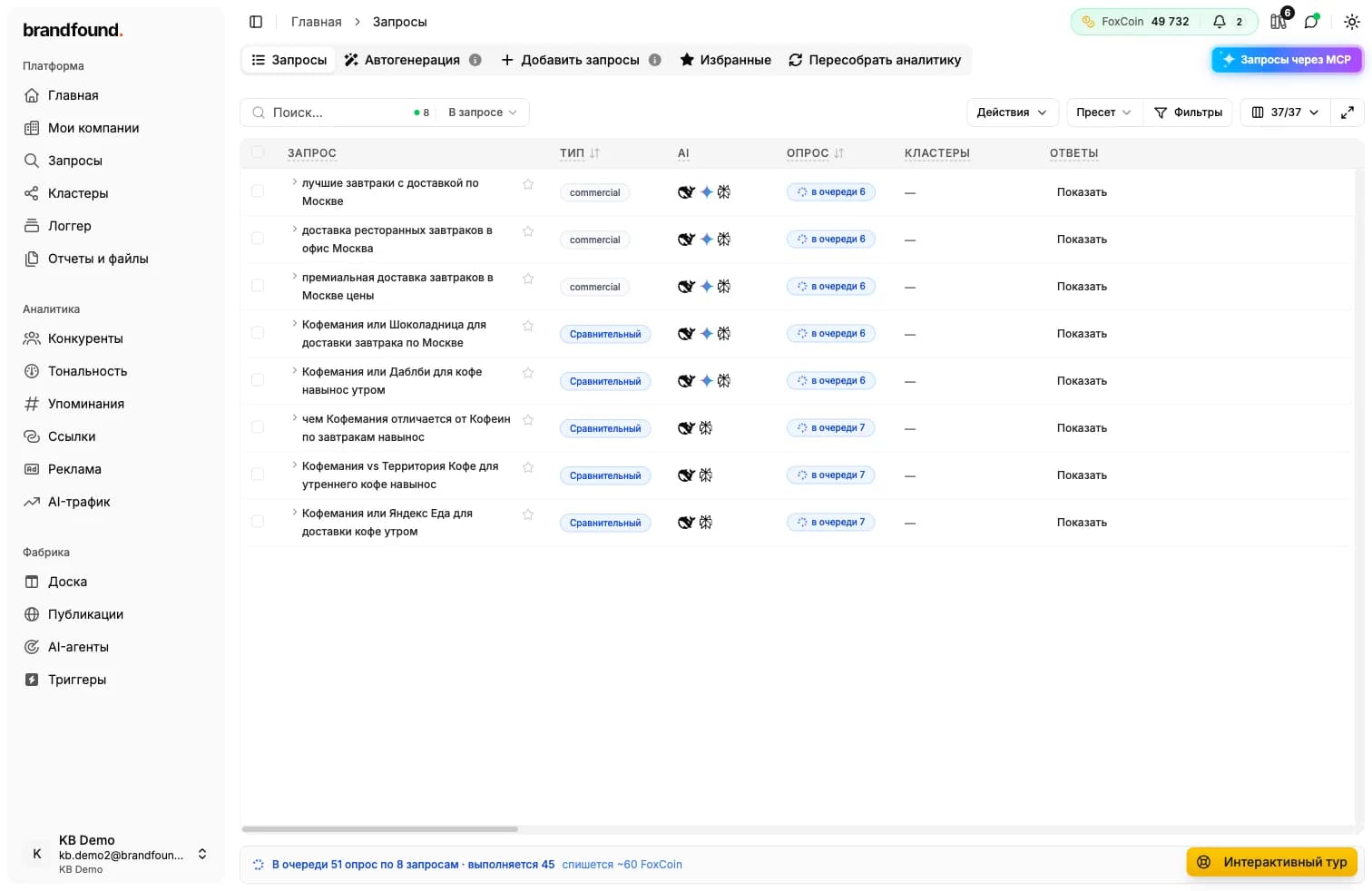The image size is (1372, 891).
Task: Click the FoxCoin coins icon
Action: tap(1088, 22)
